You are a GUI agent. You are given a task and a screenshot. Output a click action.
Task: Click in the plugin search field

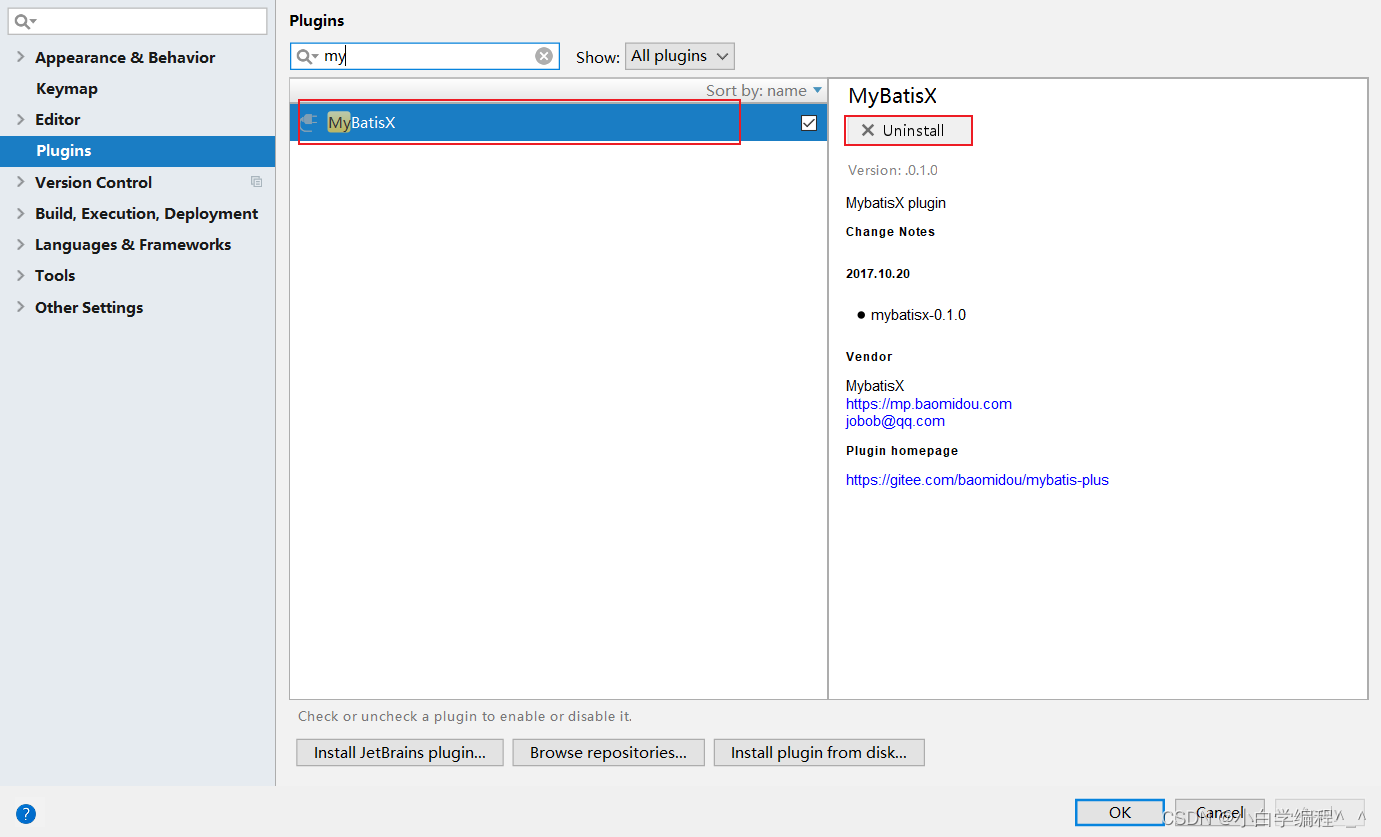[425, 56]
